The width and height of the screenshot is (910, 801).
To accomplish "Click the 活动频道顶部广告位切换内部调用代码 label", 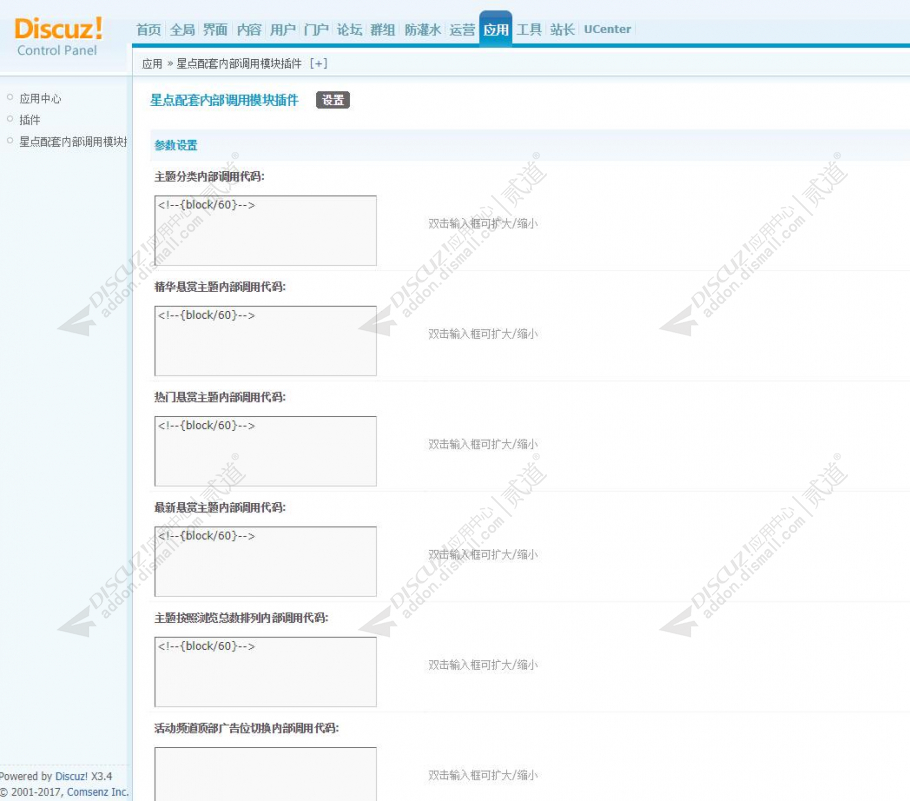I will coord(247,728).
